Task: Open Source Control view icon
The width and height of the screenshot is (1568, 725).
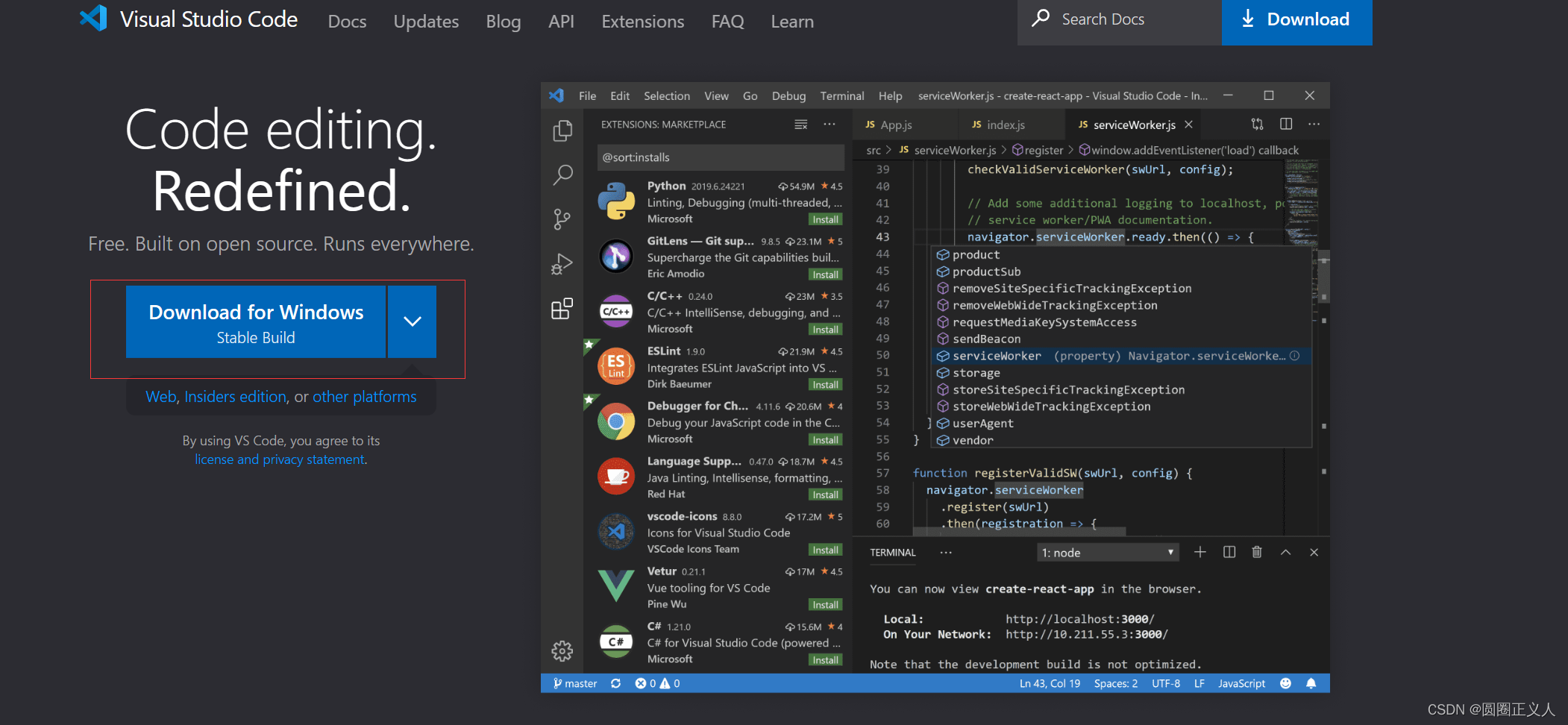Action: [562, 219]
